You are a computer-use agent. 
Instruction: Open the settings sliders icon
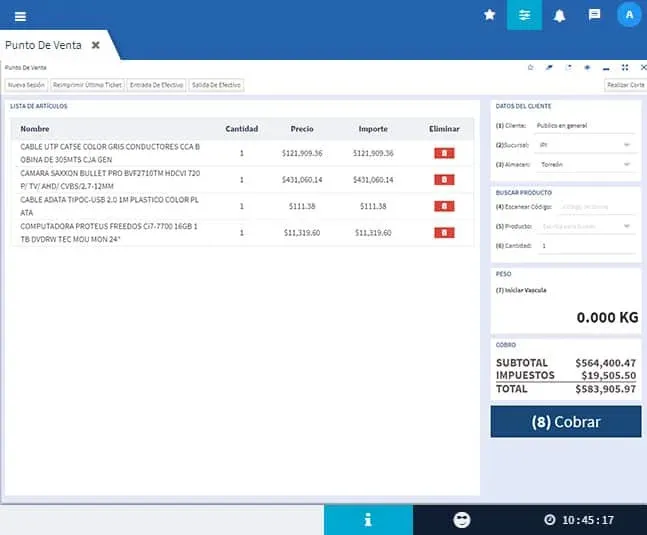click(524, 15)
